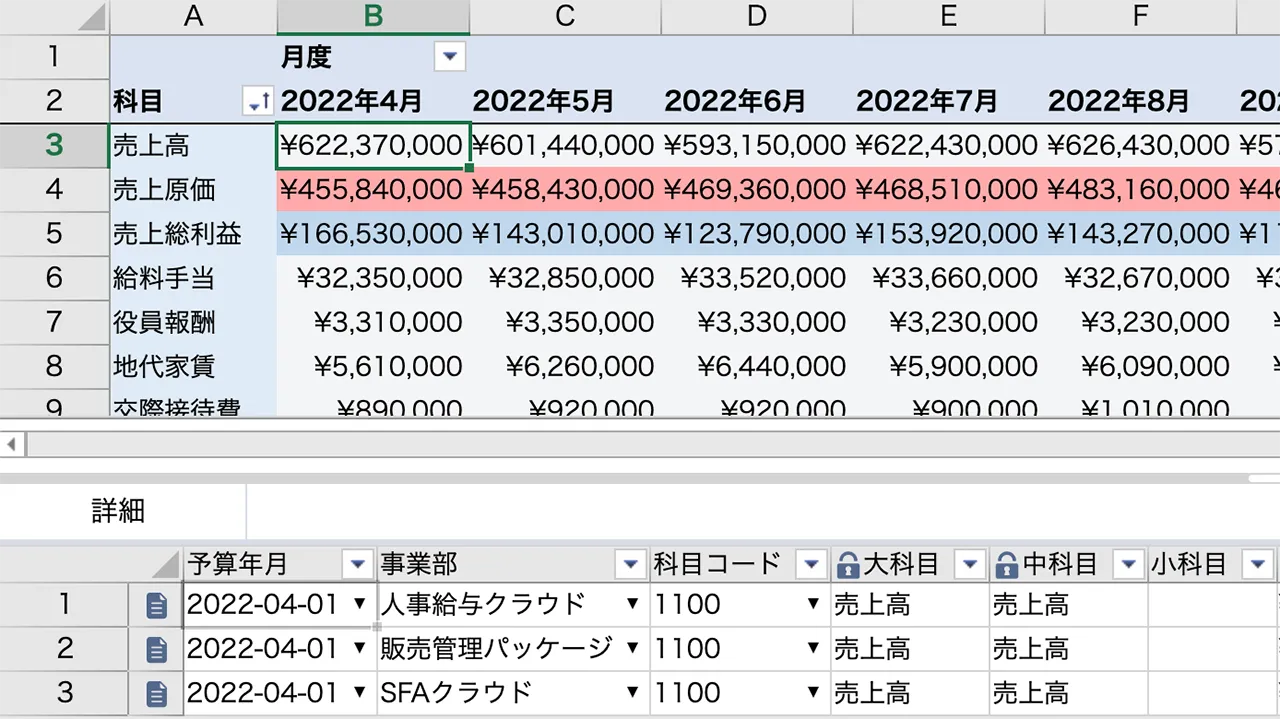Screen dimensions: 1280x719
Task: Click the lock icon beside 大科目
Action: (848, 565)
